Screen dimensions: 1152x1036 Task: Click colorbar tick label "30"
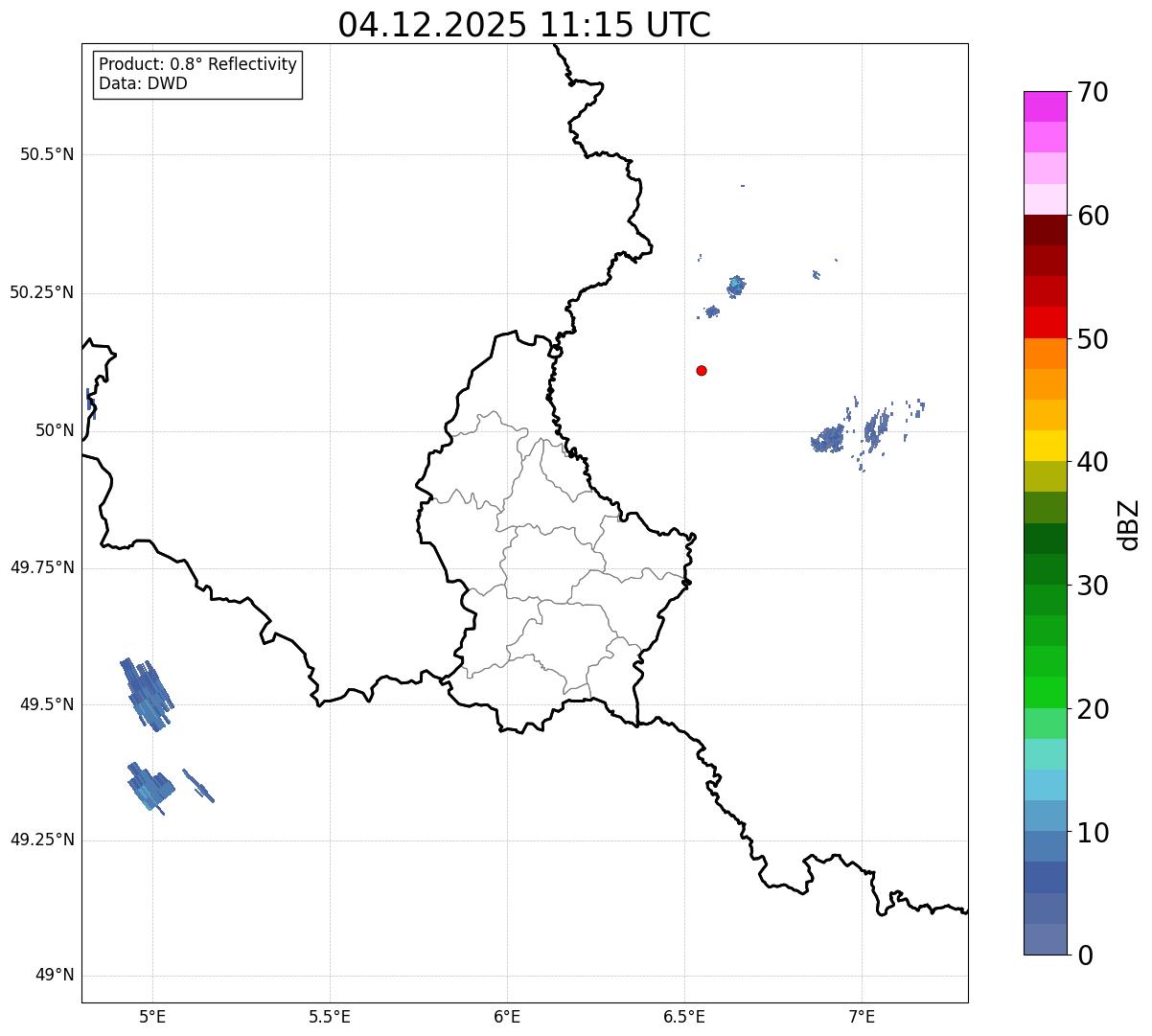[1092, 586]
